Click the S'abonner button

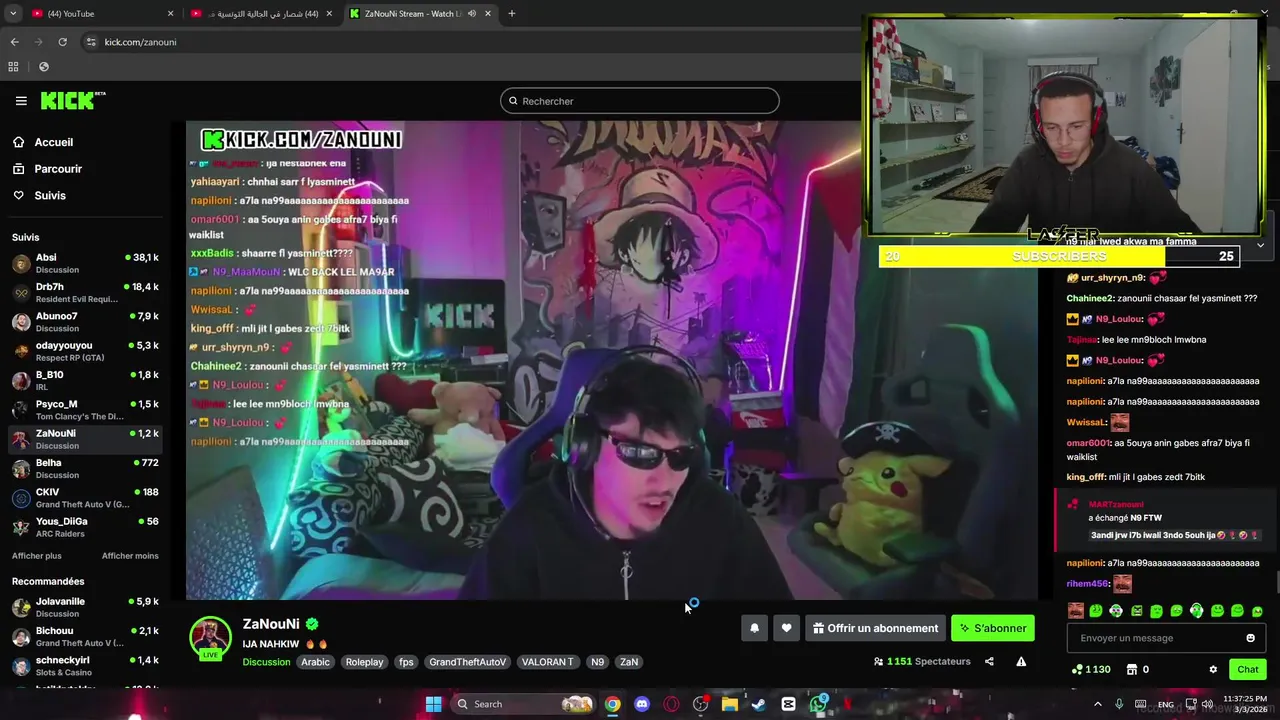[x=993, y=628]
